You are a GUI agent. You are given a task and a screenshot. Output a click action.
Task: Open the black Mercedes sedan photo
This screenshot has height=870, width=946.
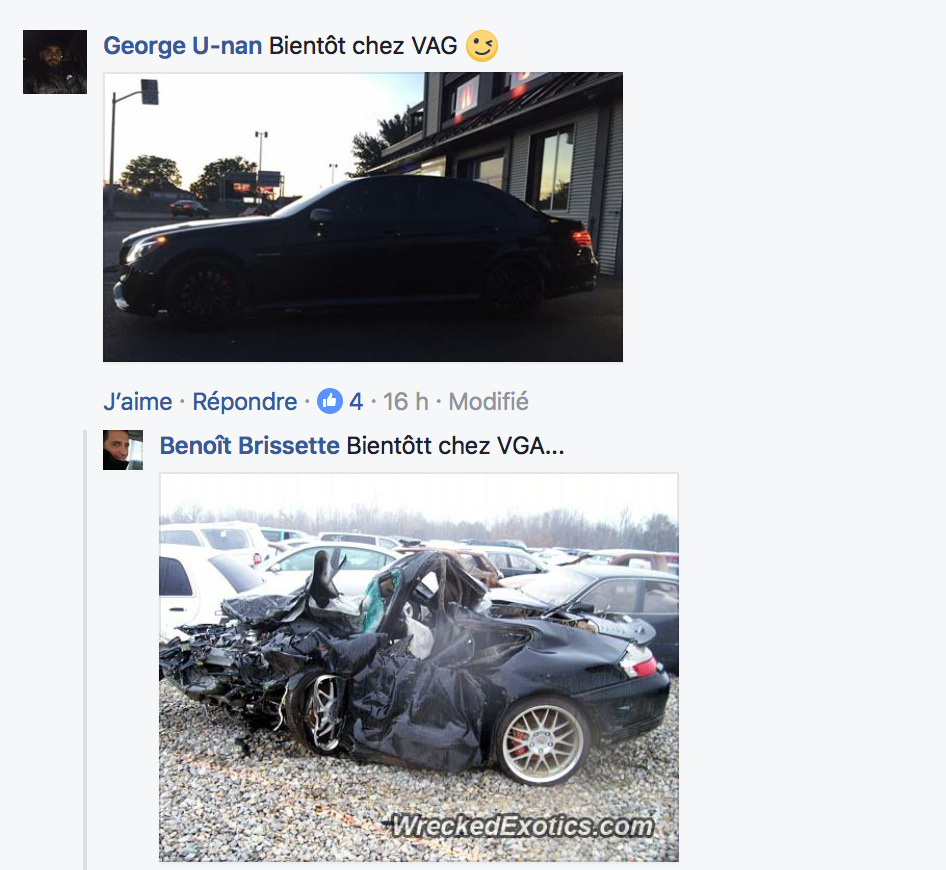pos(363,217)
